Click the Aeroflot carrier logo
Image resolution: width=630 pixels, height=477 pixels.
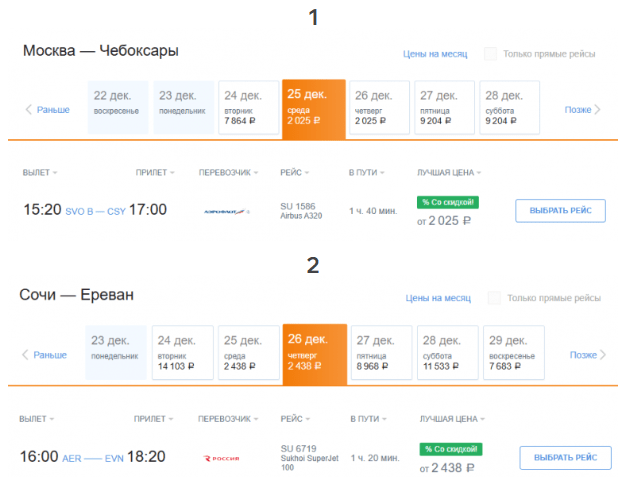pyautogui.click(x=226, y=211)
